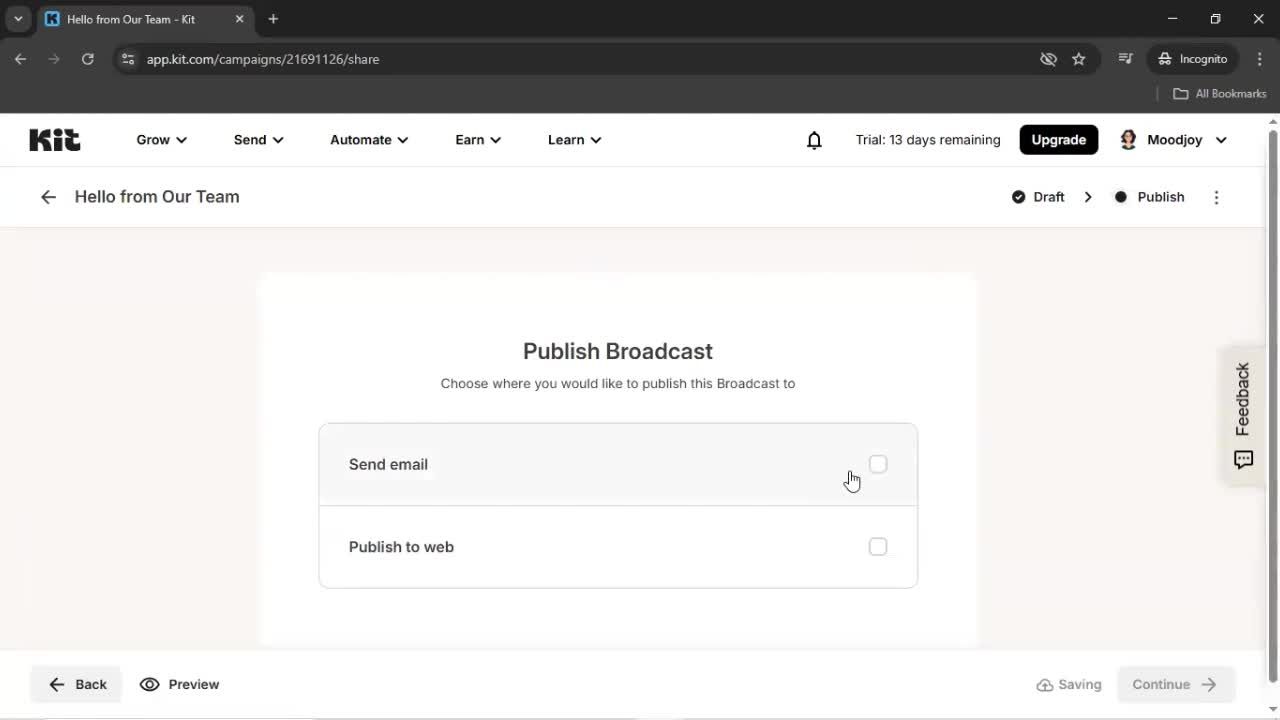Open the Automate dropdown
The image size is (1280, 720).
coord(367,140)
